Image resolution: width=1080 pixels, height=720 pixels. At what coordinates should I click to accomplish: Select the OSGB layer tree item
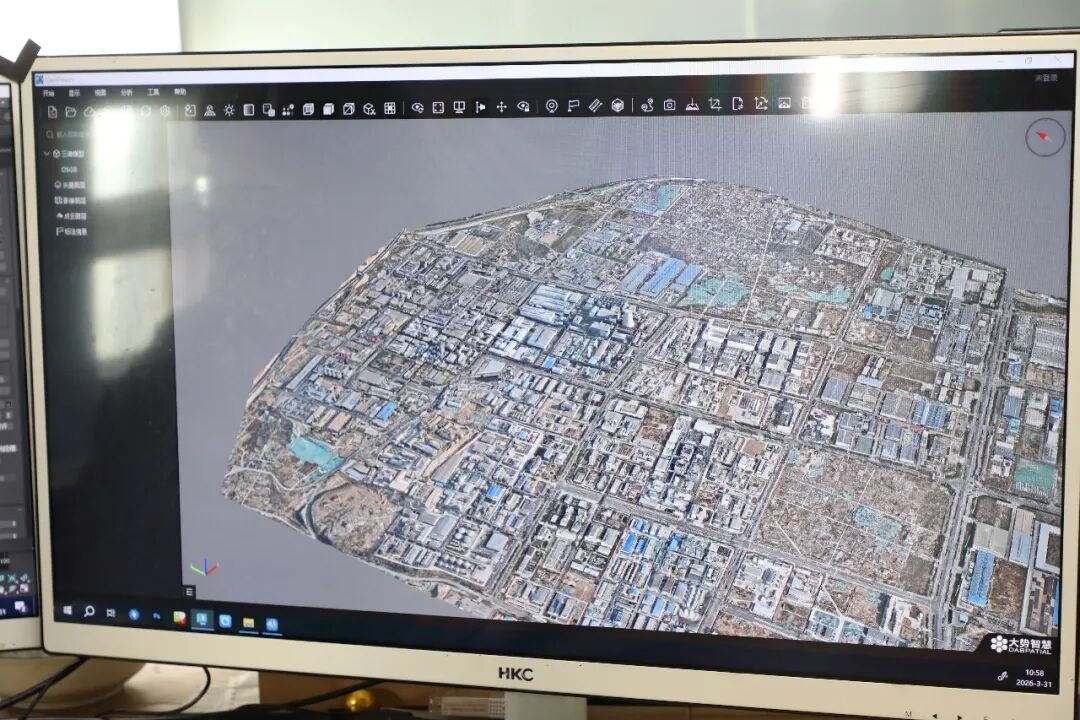(69, 170)
